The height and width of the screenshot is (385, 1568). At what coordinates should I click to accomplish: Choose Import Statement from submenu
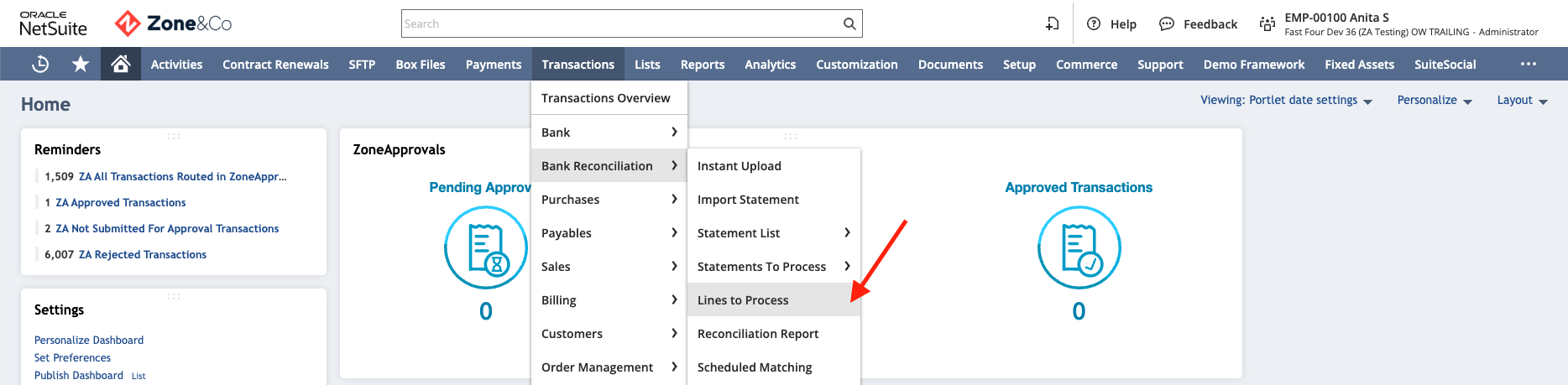coord(774,200)
